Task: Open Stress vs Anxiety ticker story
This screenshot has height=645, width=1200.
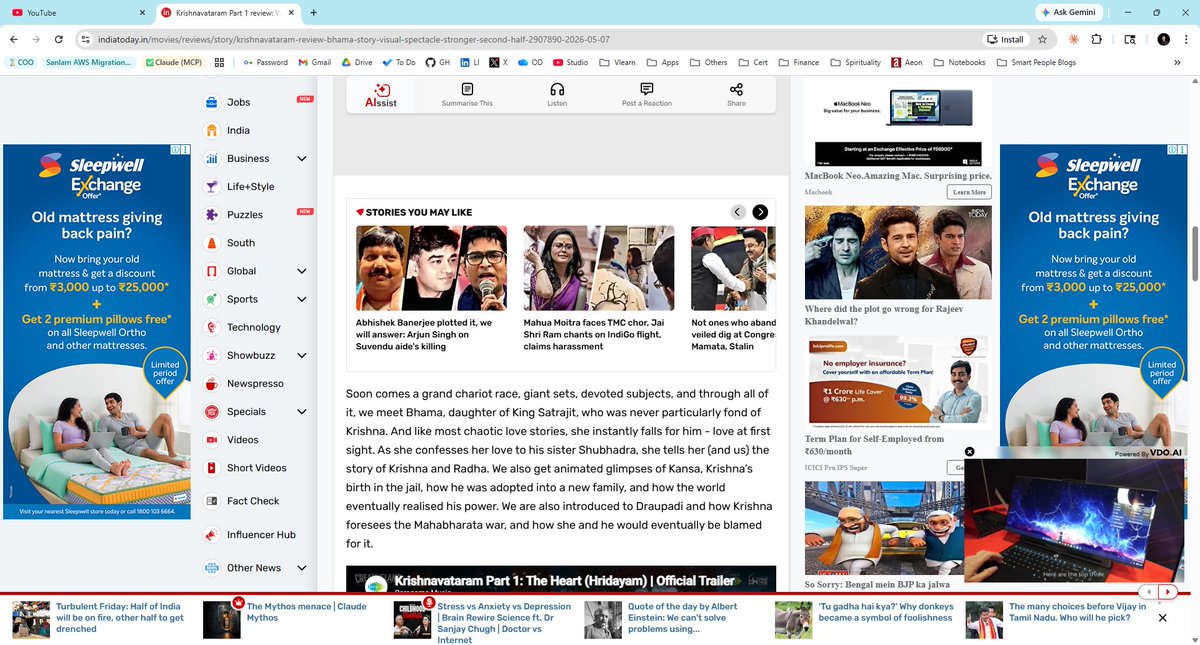Action: pos(505,622)
